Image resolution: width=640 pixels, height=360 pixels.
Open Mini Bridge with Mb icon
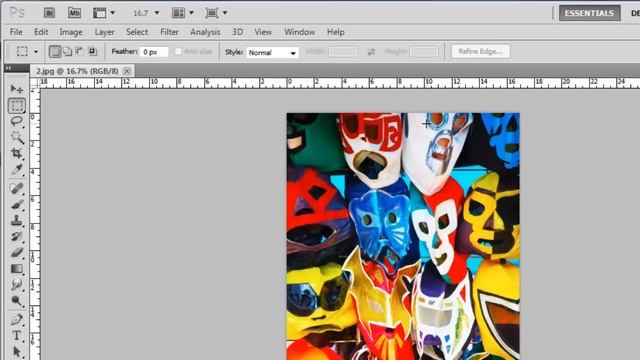74,13
